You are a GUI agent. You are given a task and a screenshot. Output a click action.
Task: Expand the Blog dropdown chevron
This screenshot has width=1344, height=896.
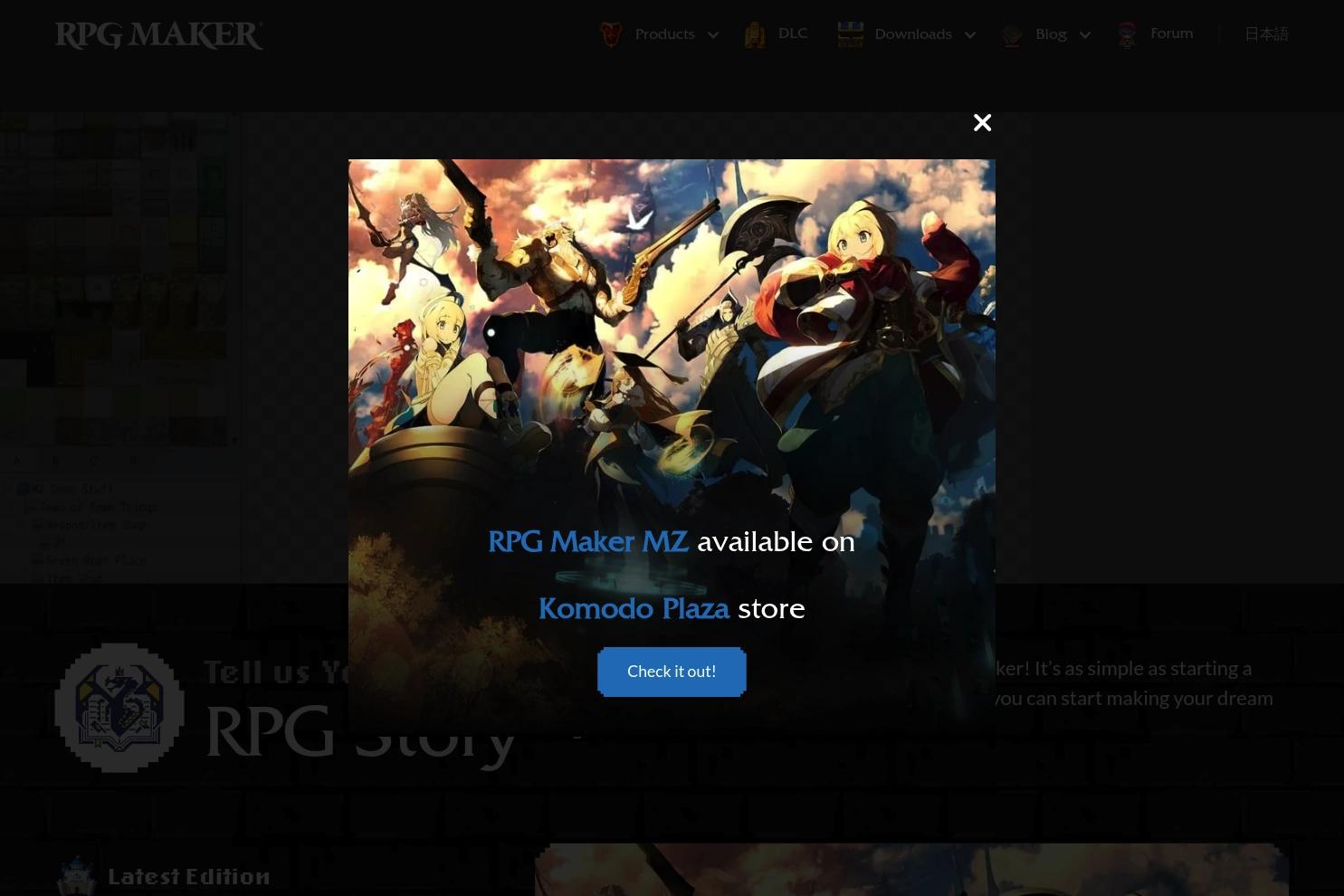(x=1085, y=35)
